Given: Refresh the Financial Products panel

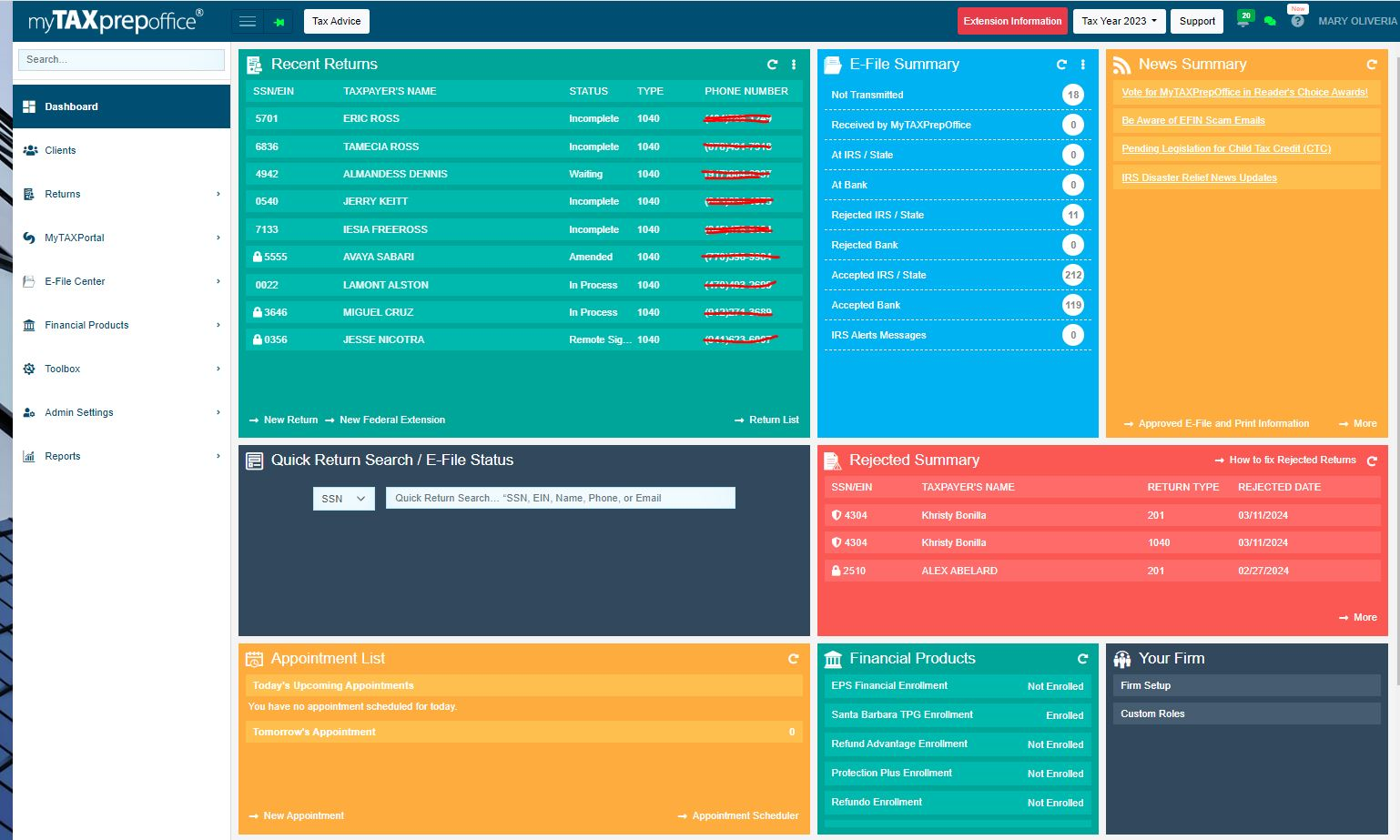Looking at the screenshot, I should [1082, 659].
